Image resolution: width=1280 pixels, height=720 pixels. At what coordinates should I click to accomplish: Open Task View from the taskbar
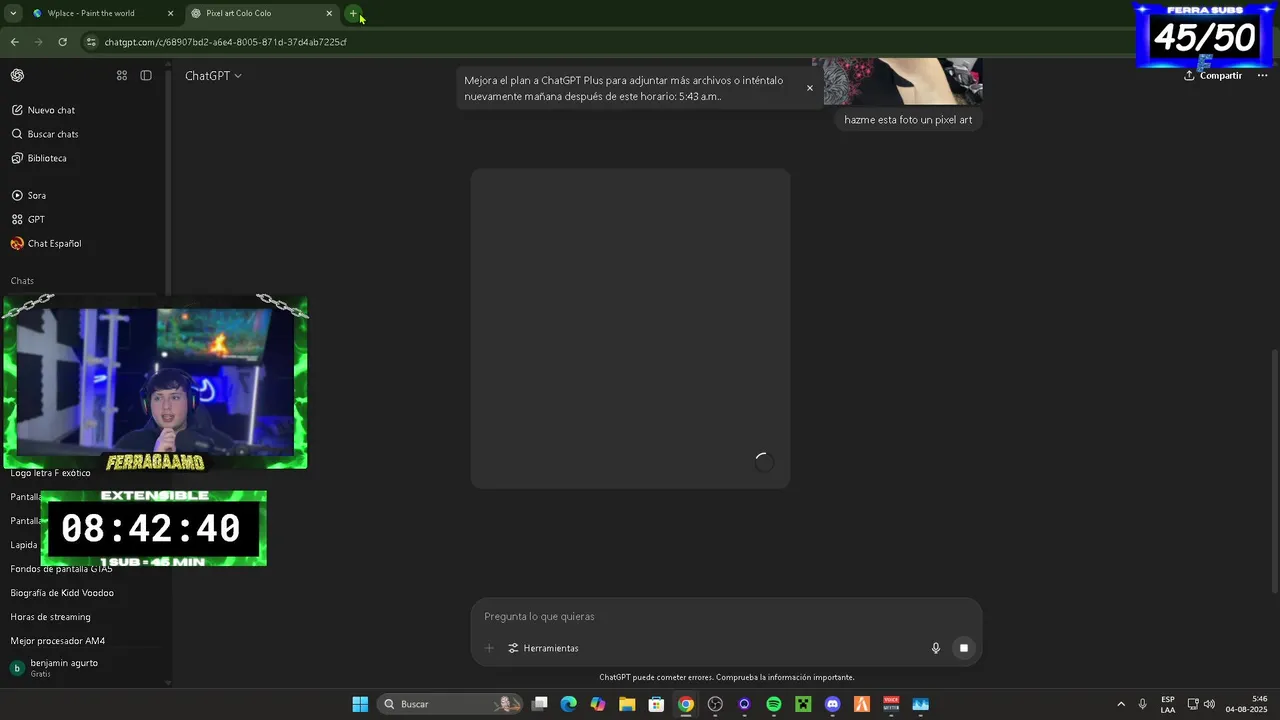[x=540, y=704]
